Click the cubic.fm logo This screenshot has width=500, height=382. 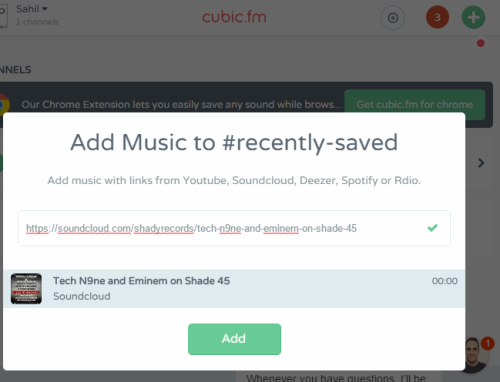[x=234, y=17]
